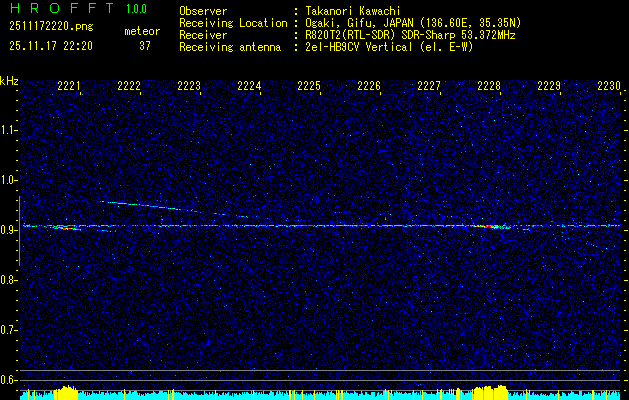
Task: Select the 2228 time marker
Action: 489,87
